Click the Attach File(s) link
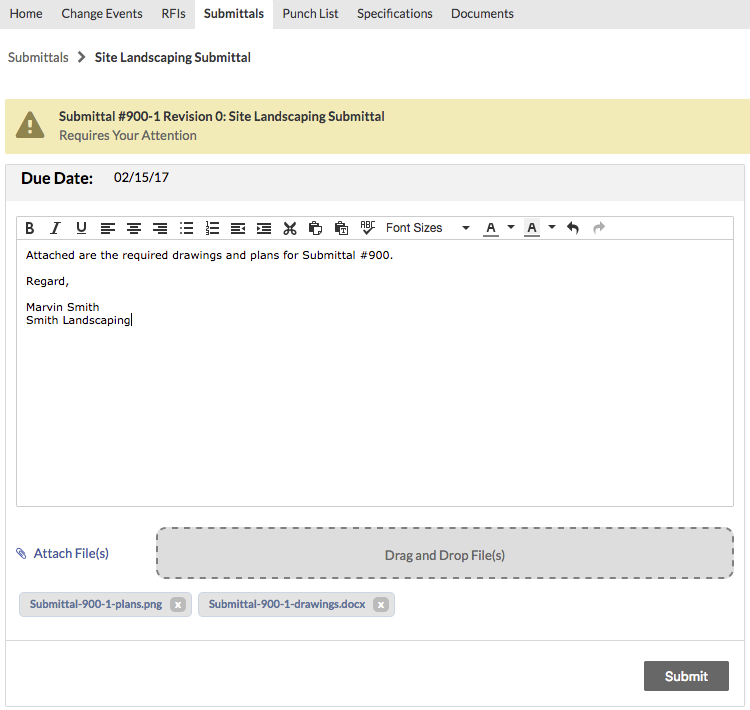750x710 pixels. point(70,553)
